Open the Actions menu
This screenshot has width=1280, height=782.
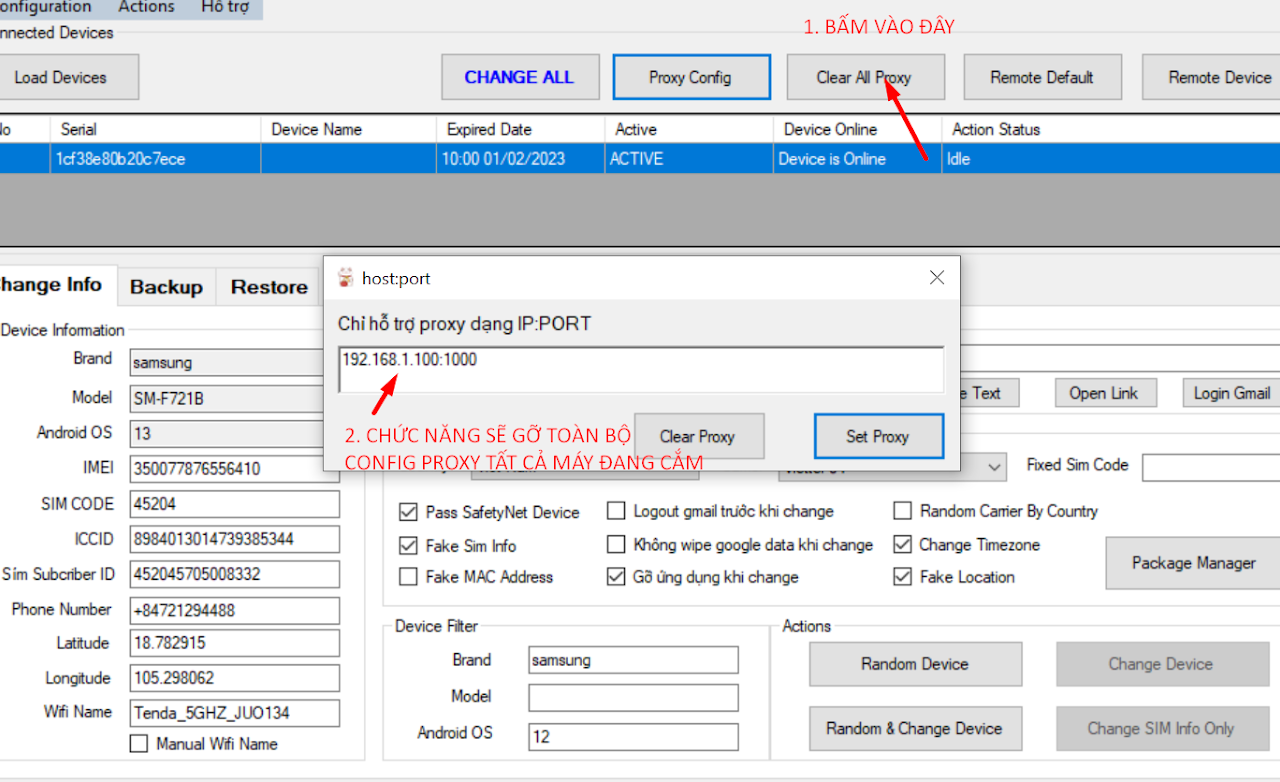coord(146,7)
